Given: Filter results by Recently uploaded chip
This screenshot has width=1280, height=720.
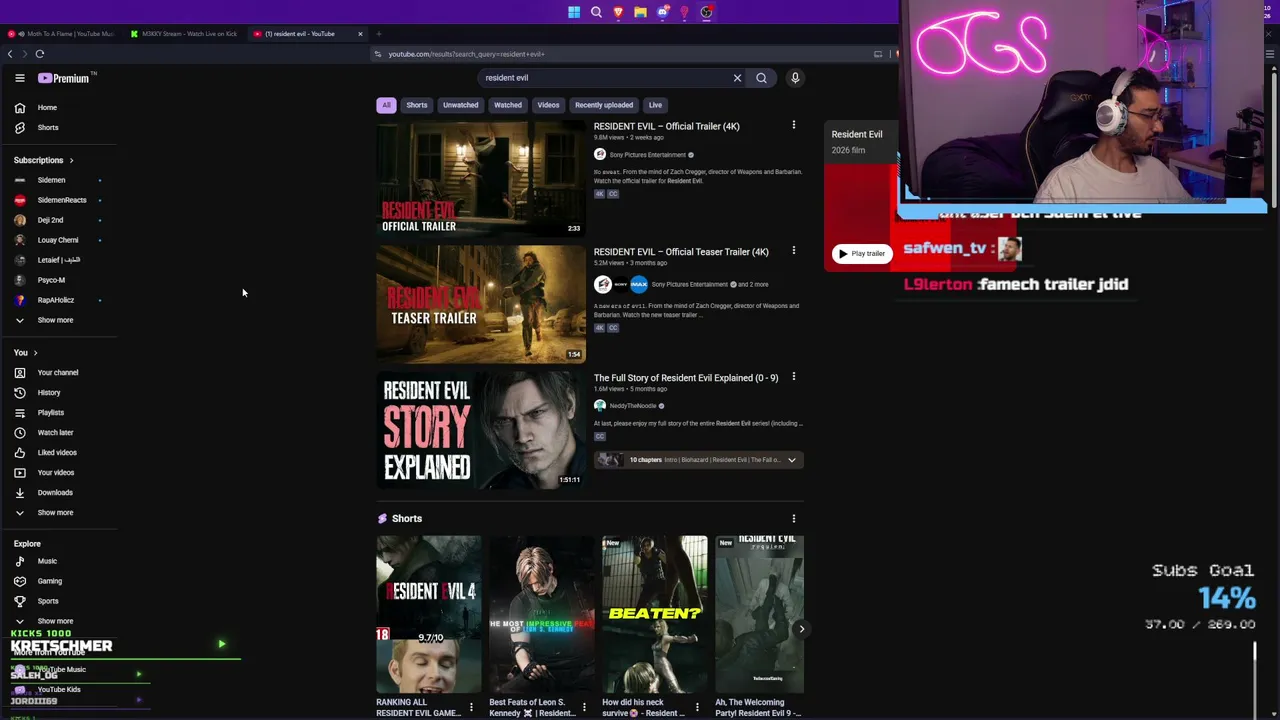Looking at the screenshot, I should (x=604, y=105).
